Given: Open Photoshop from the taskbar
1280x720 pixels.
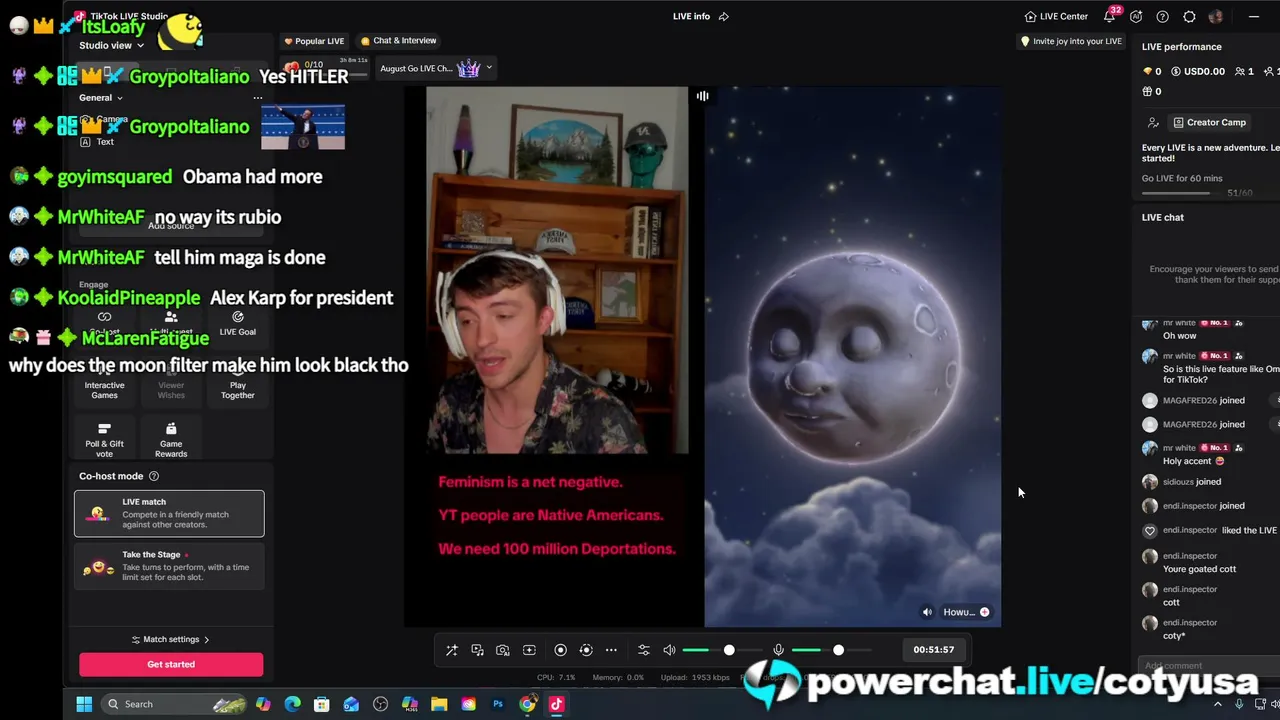Looking at the screenshot, I should point(498,704).
